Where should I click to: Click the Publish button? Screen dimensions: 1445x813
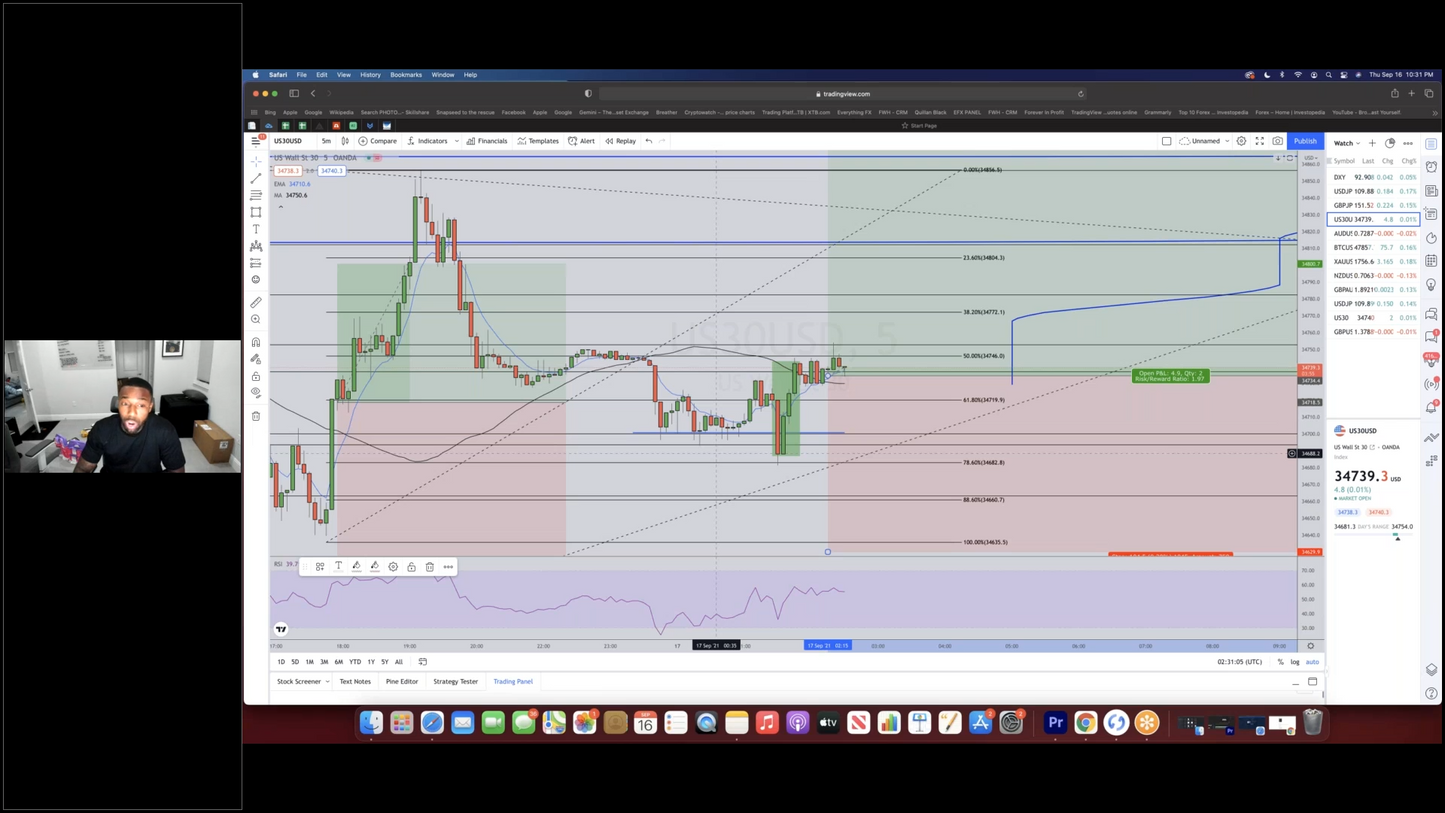pos(1305,141)
